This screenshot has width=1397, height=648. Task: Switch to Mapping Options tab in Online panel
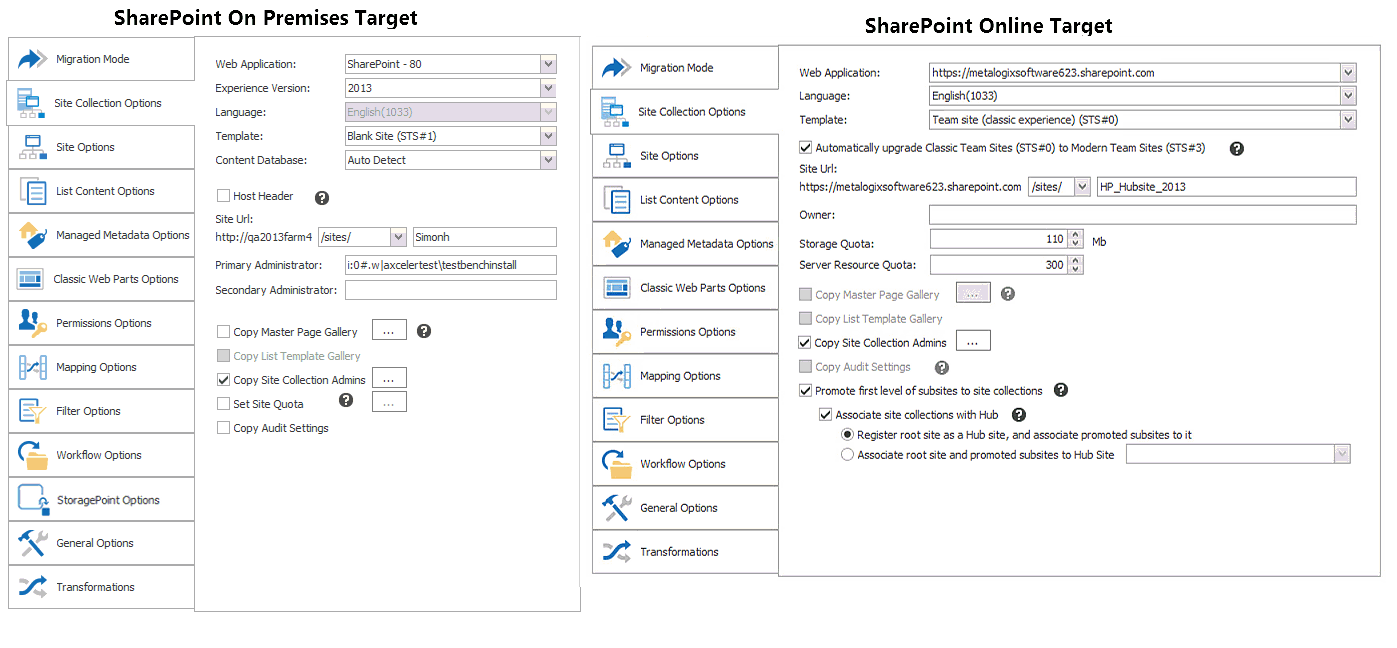685,376
